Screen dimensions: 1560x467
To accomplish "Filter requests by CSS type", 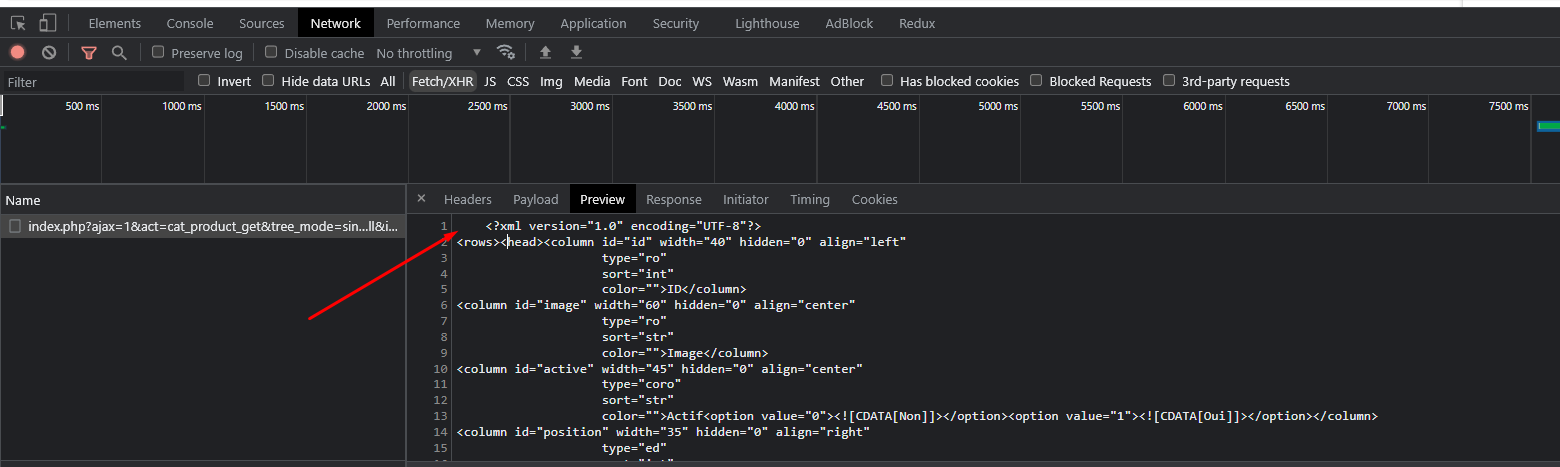I will click(x=518, y=81).
